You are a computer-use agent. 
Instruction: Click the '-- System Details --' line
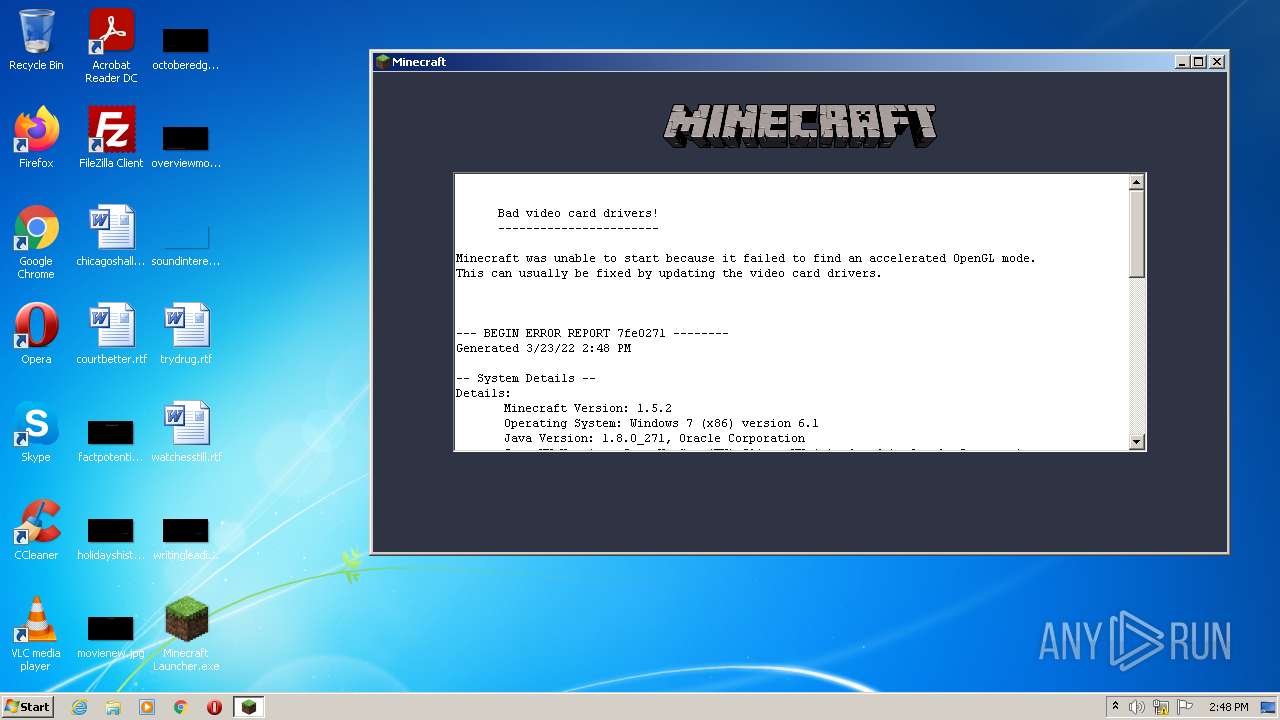(526, 378)
